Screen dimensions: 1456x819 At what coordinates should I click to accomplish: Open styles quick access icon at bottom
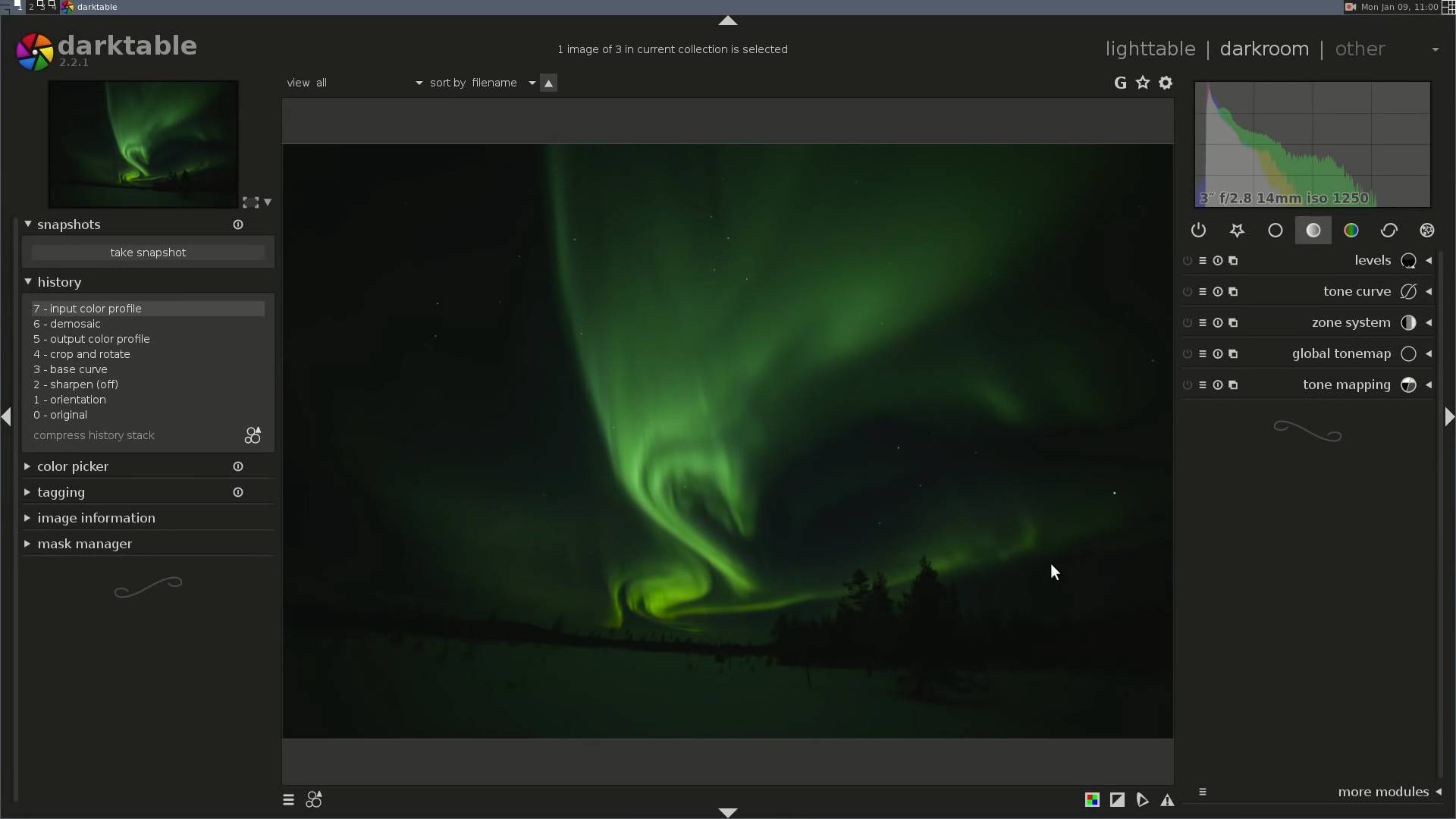[314, 800]
